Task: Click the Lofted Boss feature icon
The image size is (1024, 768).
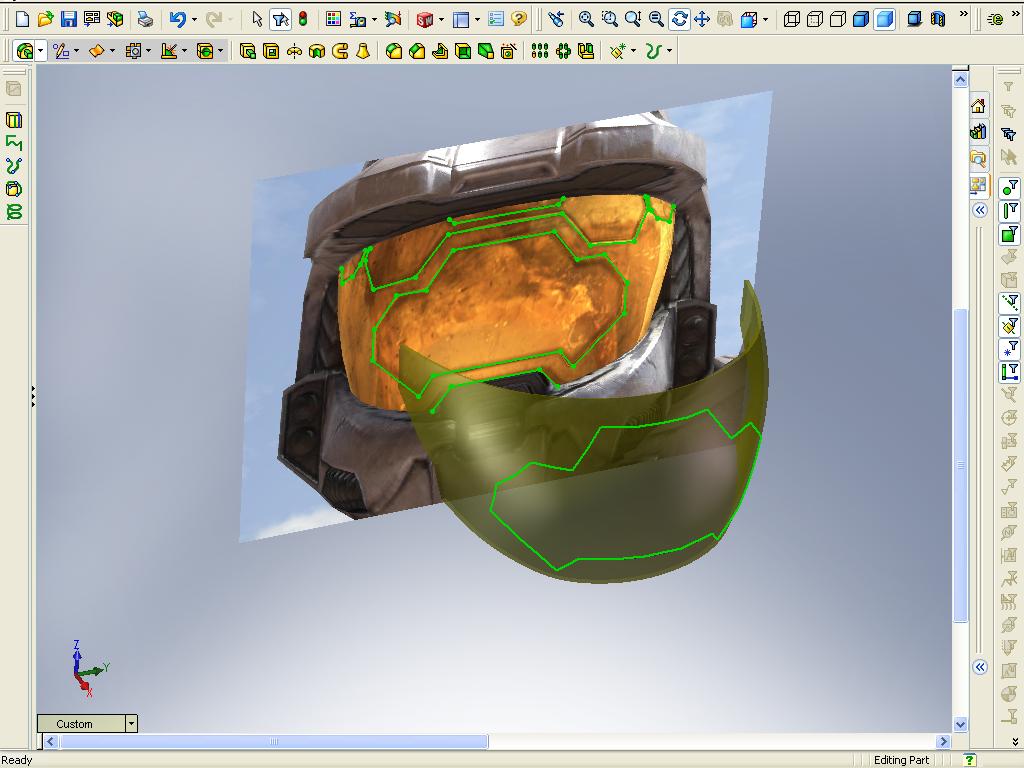Action: [x=363, y=50]
